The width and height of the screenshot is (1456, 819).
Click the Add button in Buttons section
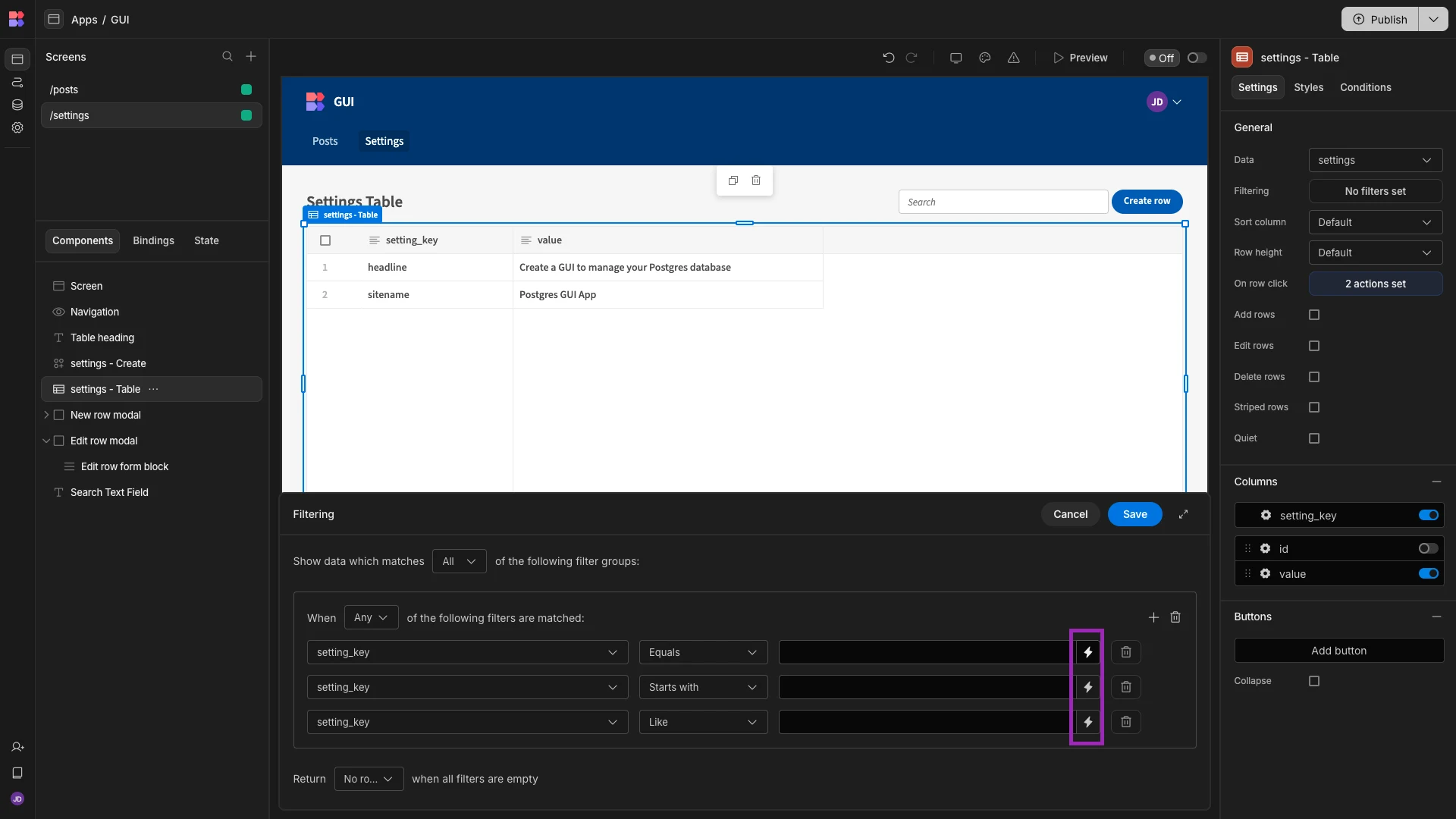coord(1338,651)
